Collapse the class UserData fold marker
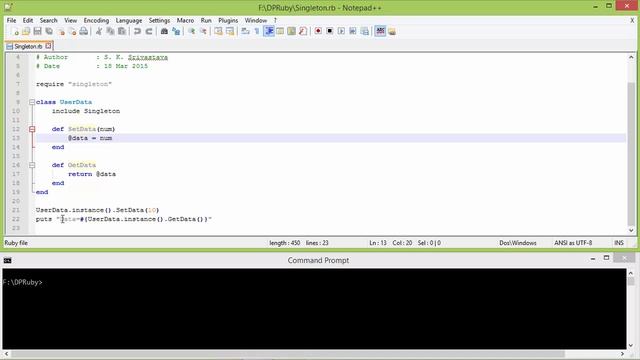Image resolution: width=640 pixels, height=360 pixels. [32, 102]
